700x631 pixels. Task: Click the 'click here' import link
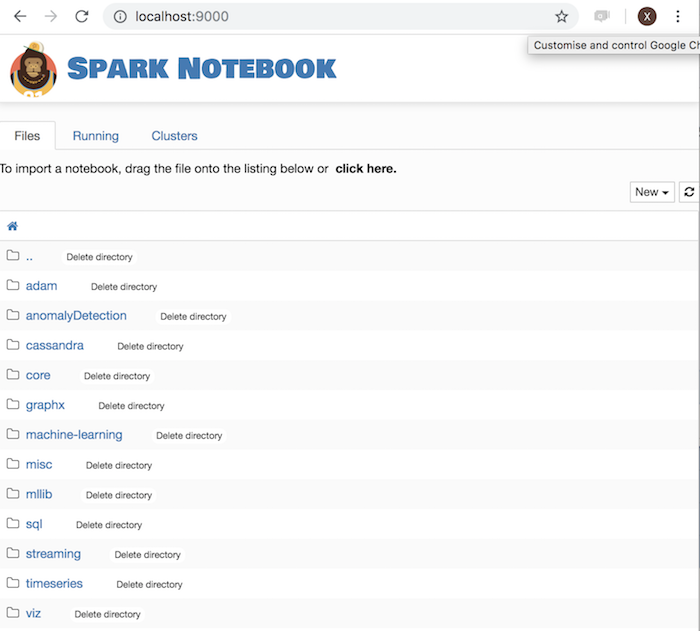[366, 169]
